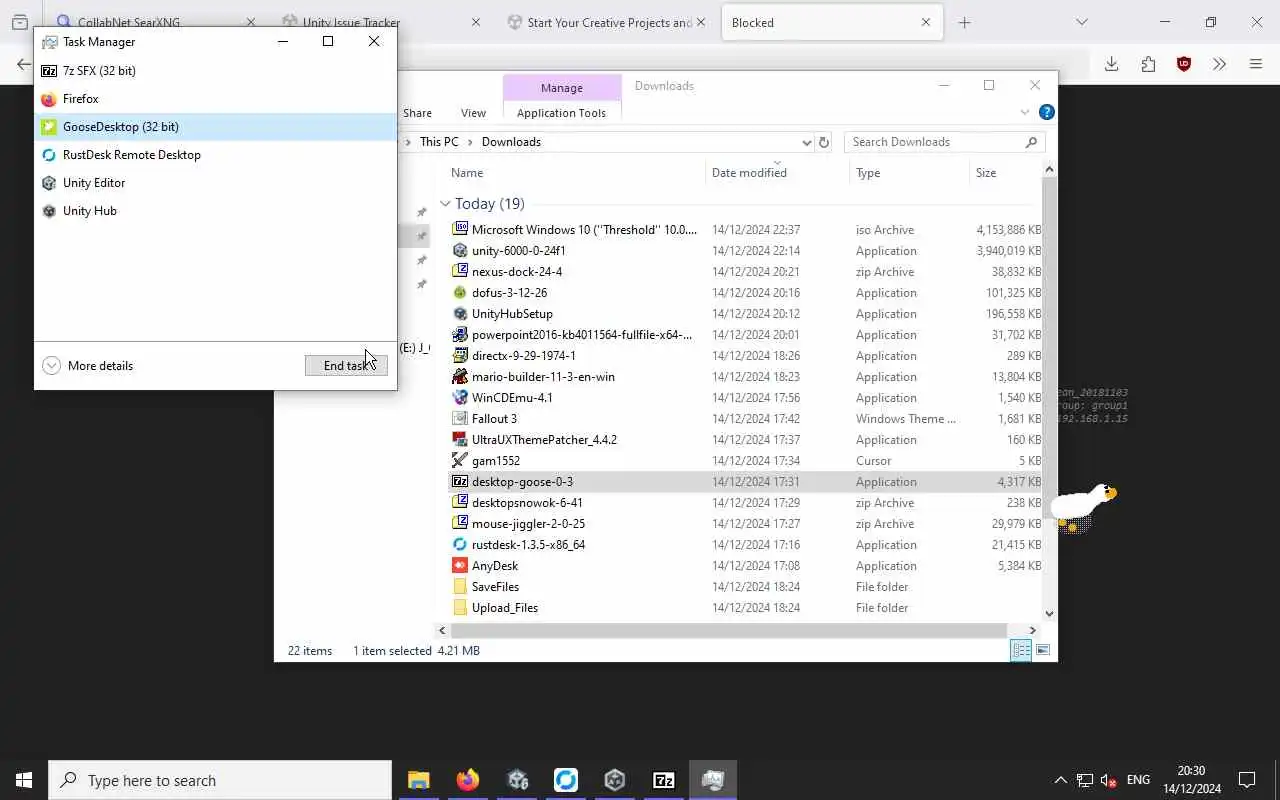Select RustDesk Remote Desktop process
Screen dimensions: 1280x800
215,155
